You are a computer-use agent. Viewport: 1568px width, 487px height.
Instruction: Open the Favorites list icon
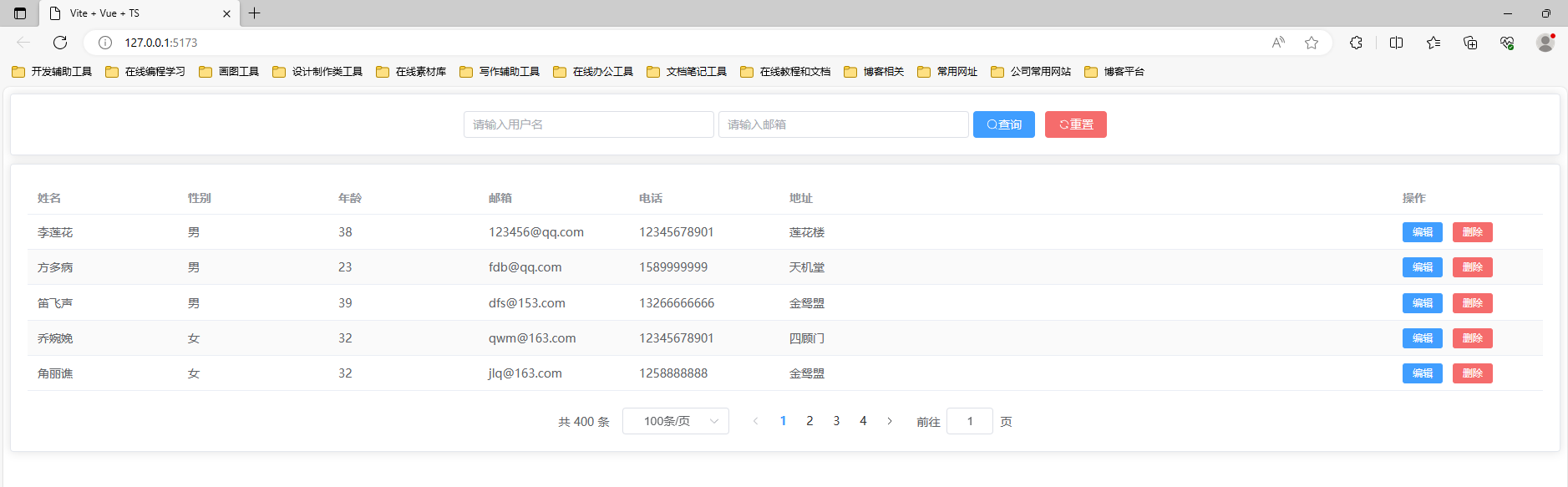1434,43
